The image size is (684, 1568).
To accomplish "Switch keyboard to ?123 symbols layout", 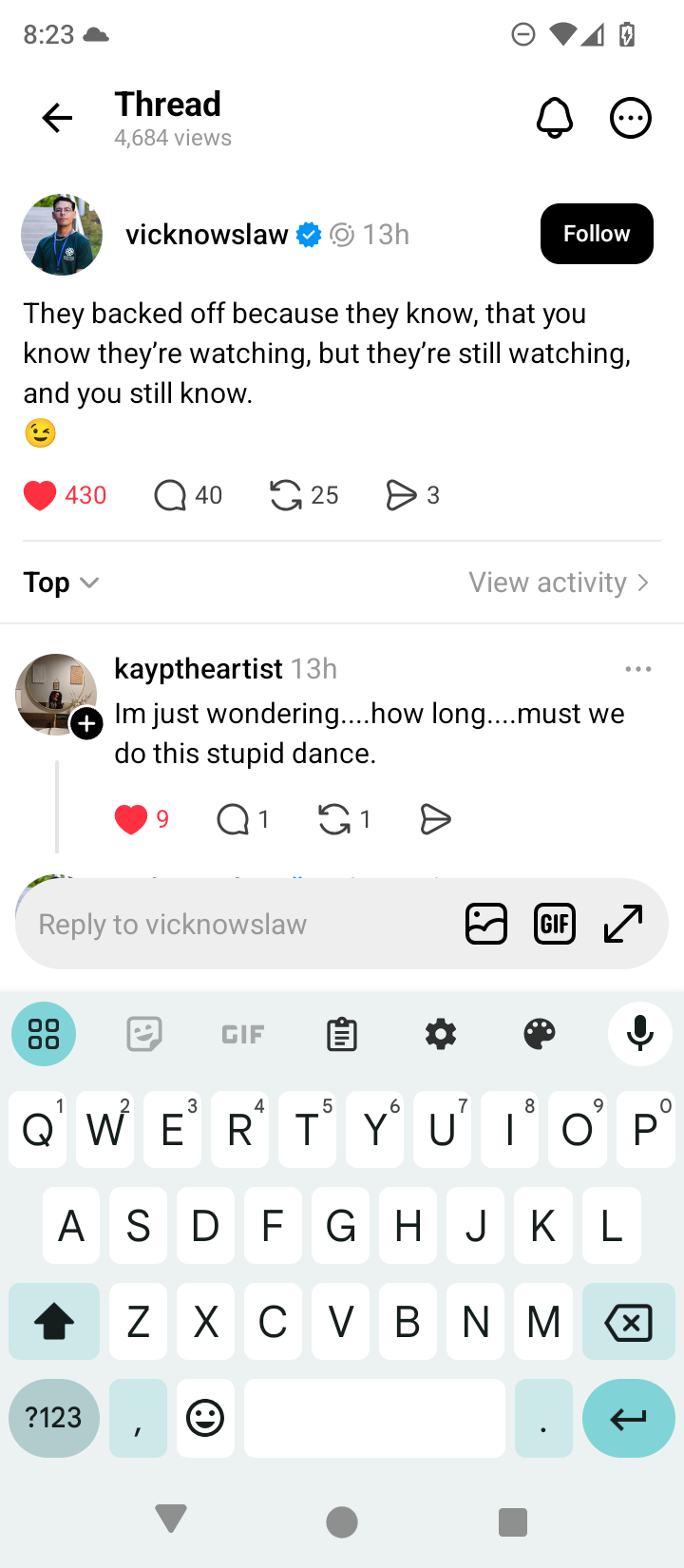I will (54, 1418).
